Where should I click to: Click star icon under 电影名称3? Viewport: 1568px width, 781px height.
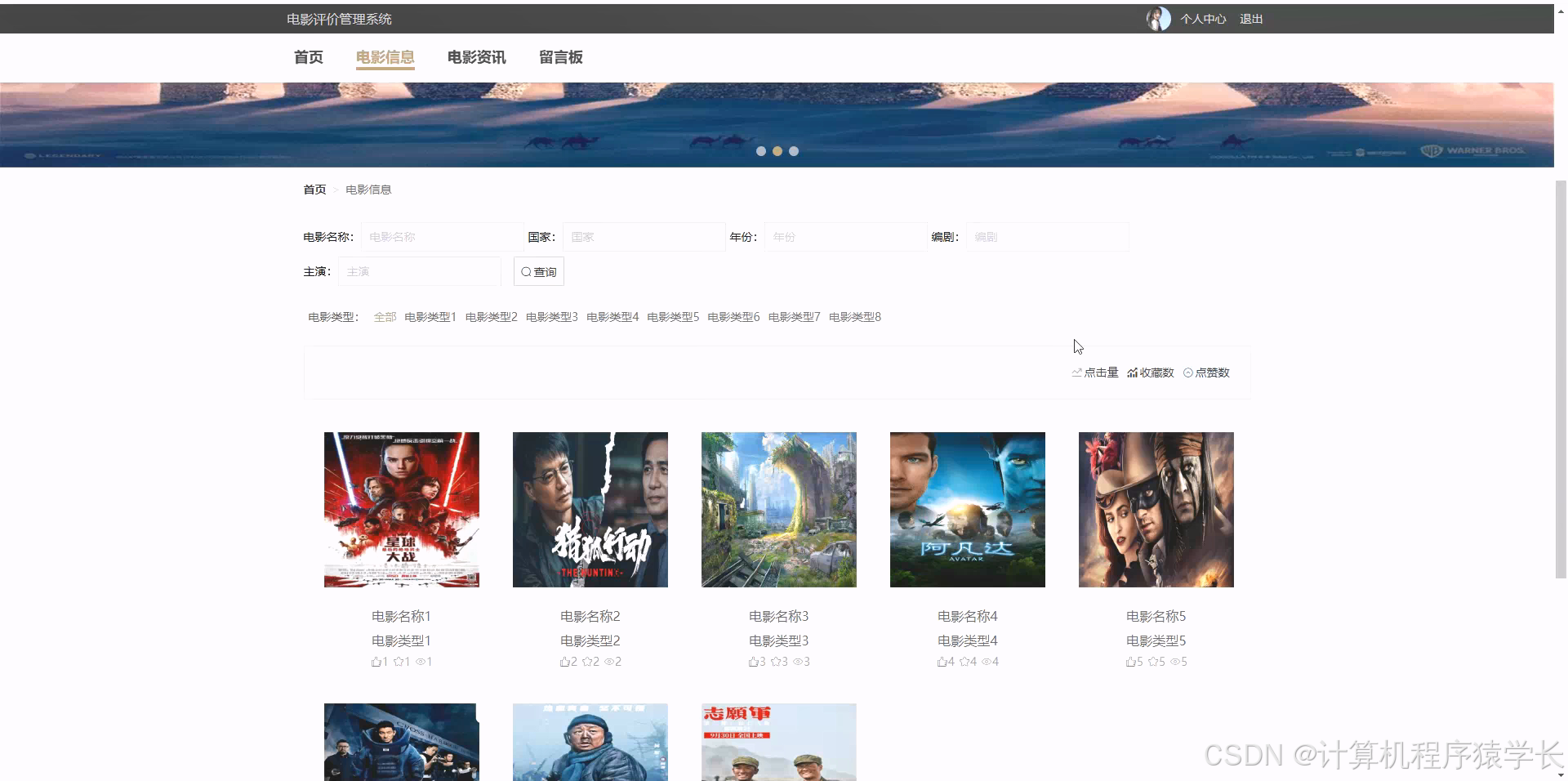tap(776, 662)
